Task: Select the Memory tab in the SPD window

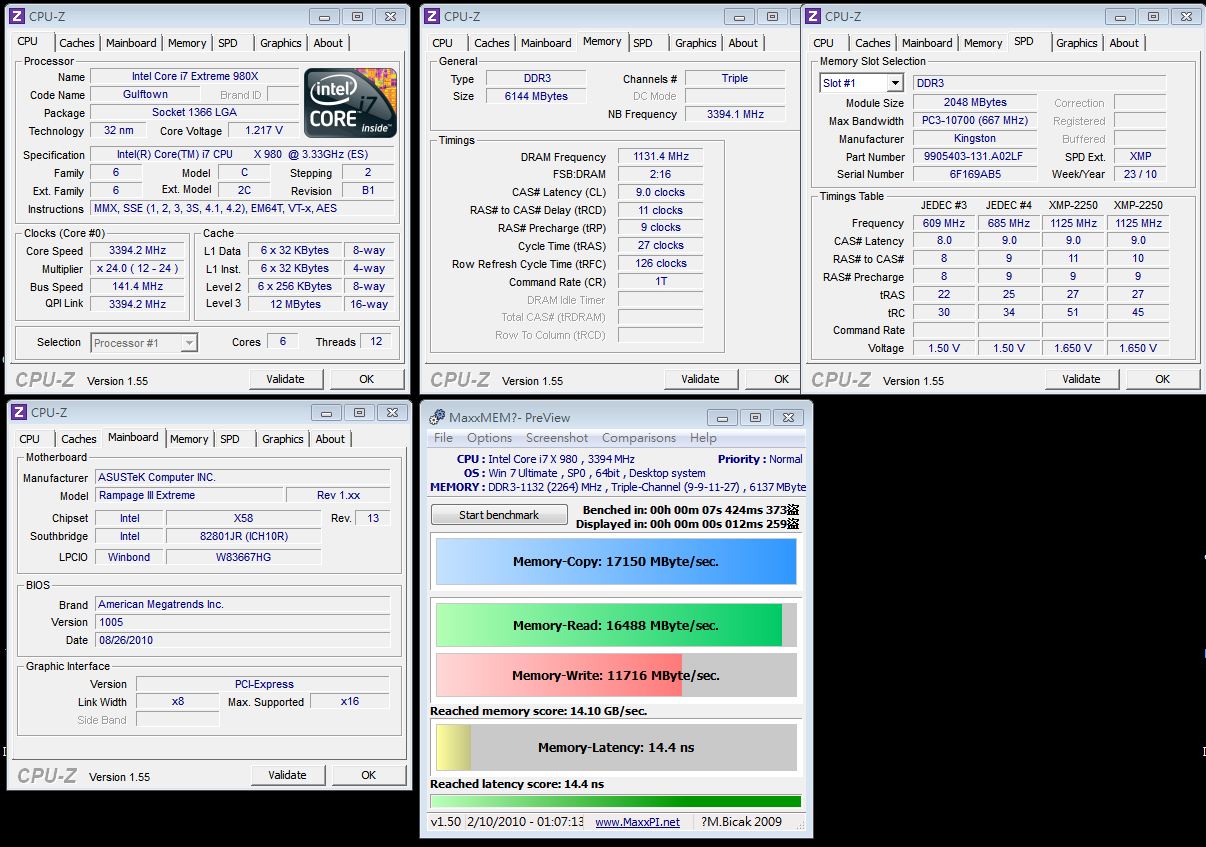Action: tap(983, 43)
